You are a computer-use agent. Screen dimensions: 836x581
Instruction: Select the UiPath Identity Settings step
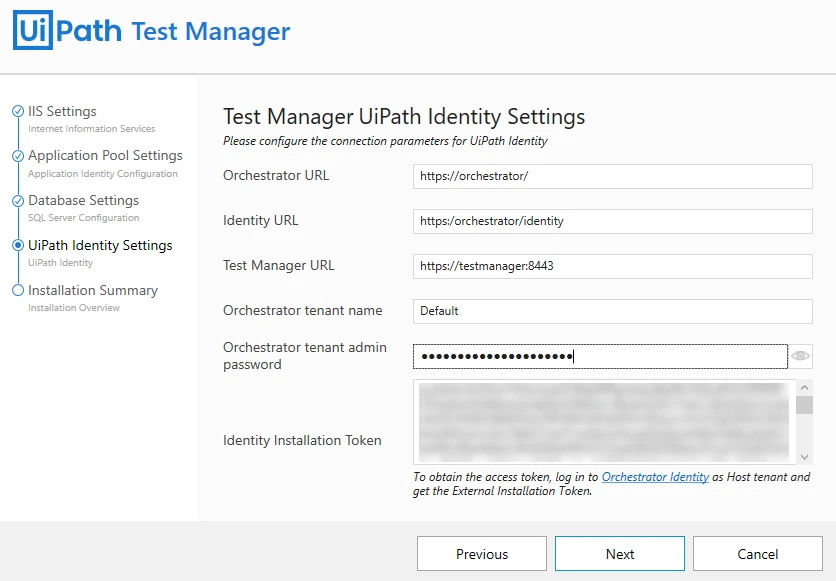click(100, 245)
